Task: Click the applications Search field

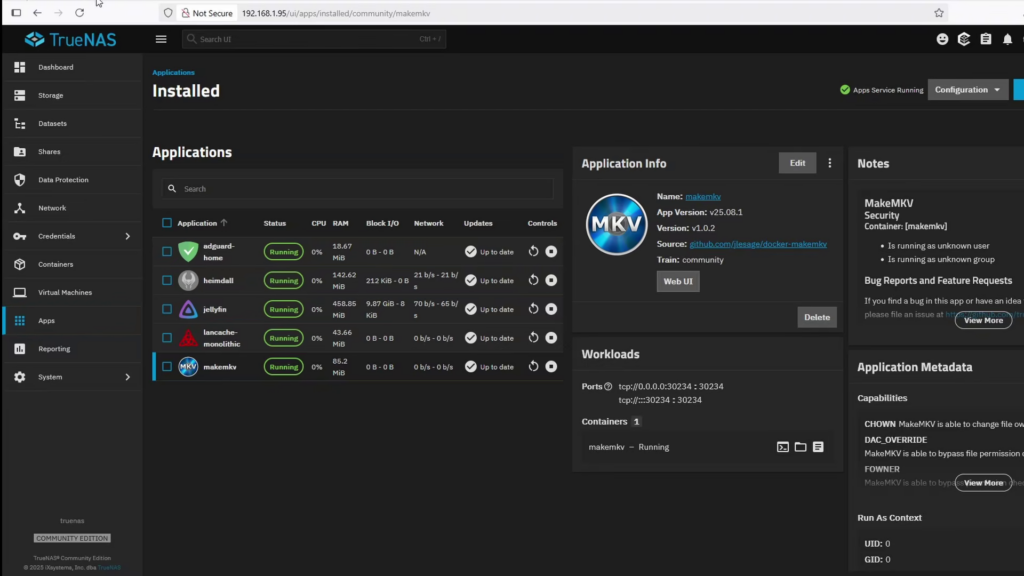Action: tap(360, 189)
